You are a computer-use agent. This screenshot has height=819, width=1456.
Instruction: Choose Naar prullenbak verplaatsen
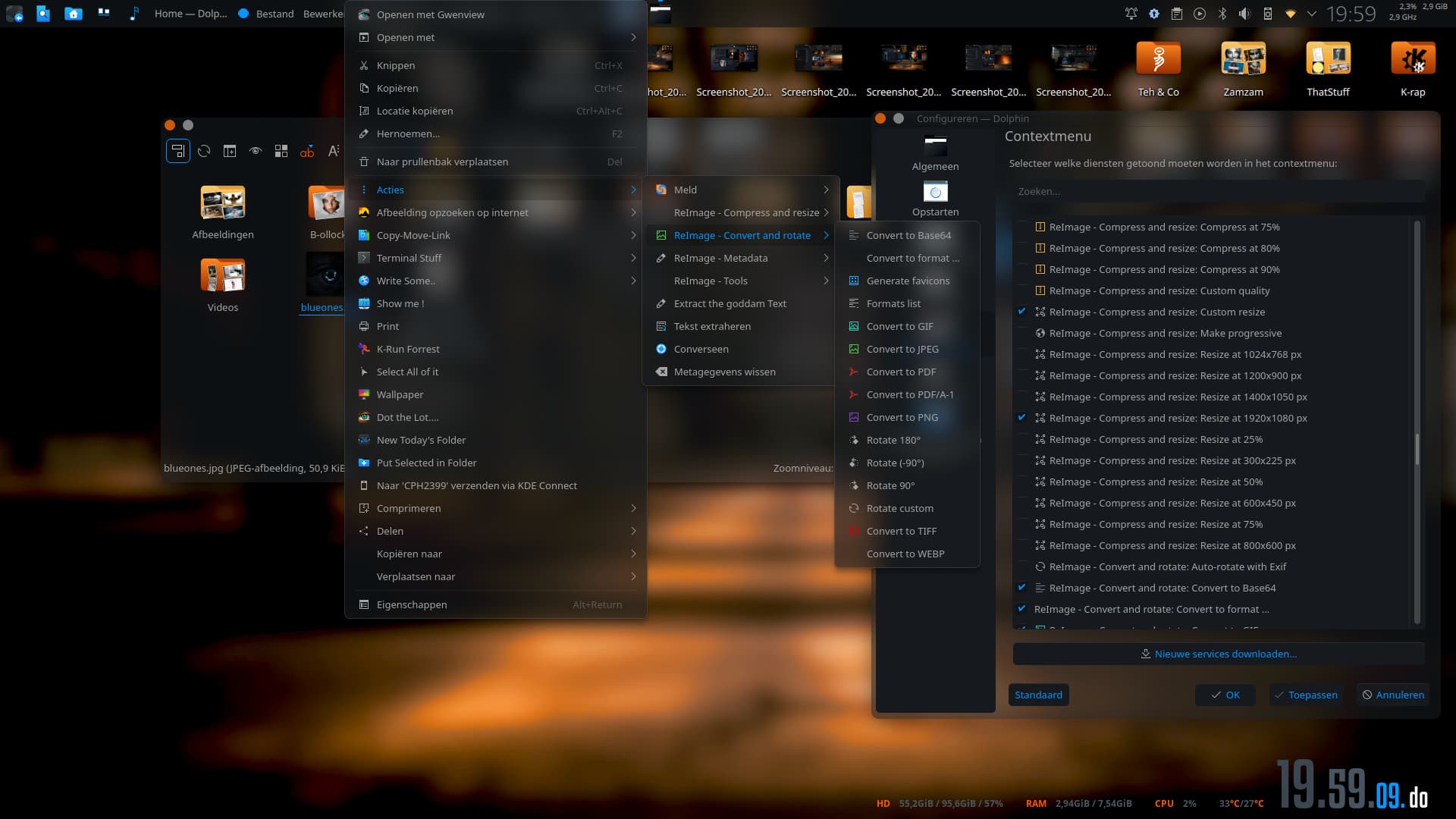click(x=442, y=162)
